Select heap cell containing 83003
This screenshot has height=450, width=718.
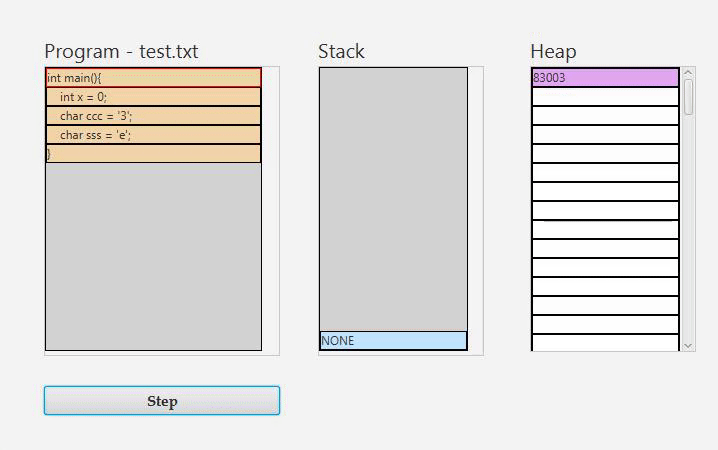pyautogui.click(x=605, y=78)
